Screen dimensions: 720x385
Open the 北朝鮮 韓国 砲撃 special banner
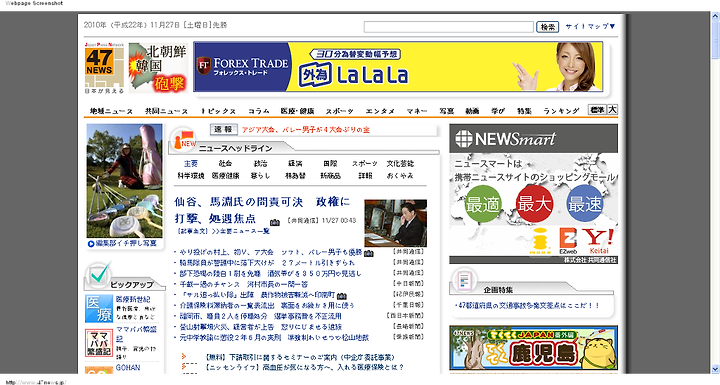158,68
